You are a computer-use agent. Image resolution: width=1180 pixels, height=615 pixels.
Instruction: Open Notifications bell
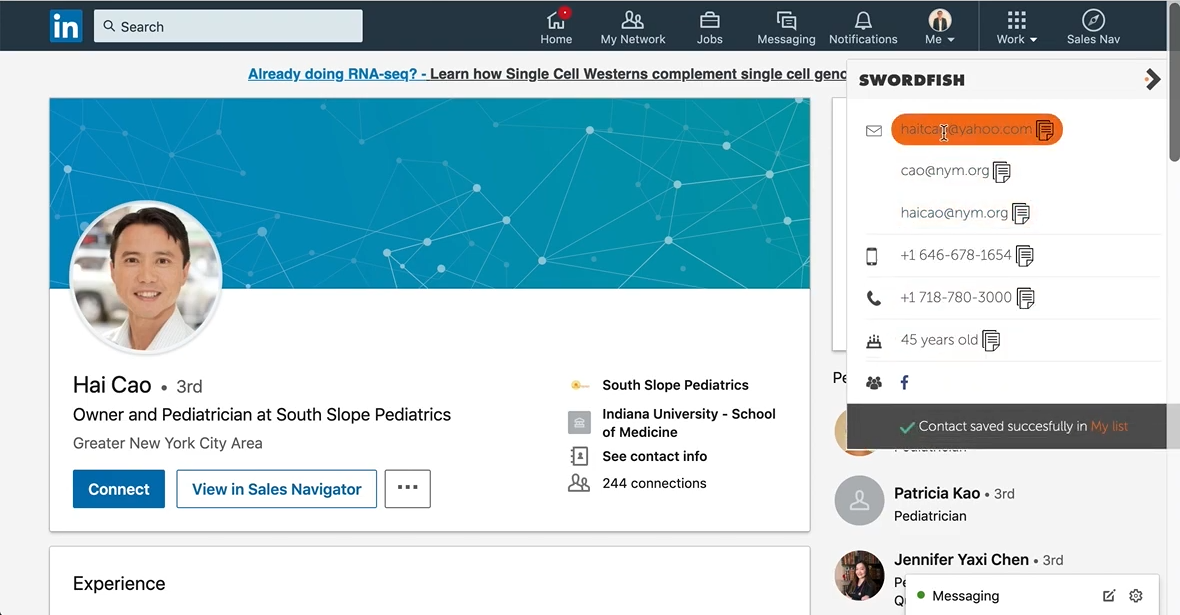(863, 27)
